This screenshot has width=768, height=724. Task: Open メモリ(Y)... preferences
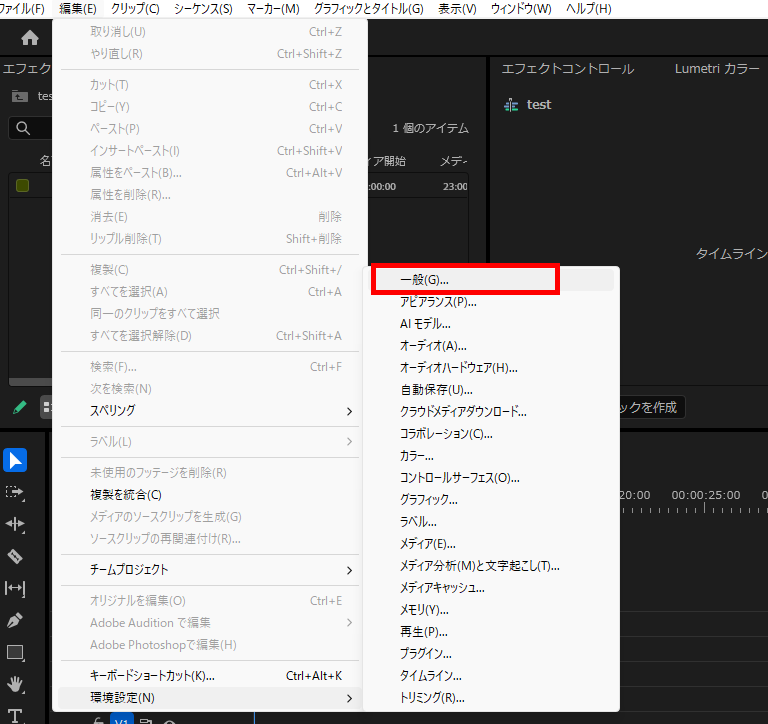coord(491,610)
